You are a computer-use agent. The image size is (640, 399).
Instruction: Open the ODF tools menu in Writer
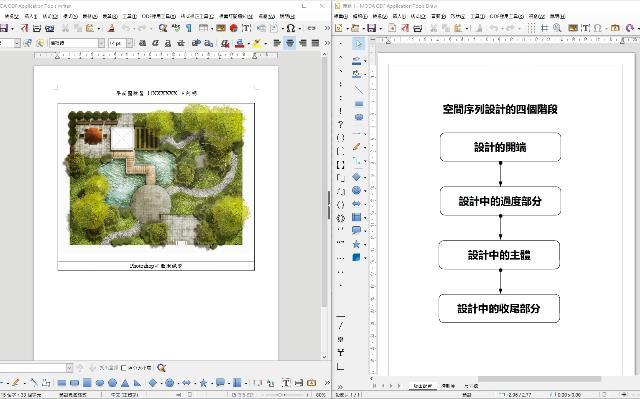pyautogui.click(x=159, y=16)
